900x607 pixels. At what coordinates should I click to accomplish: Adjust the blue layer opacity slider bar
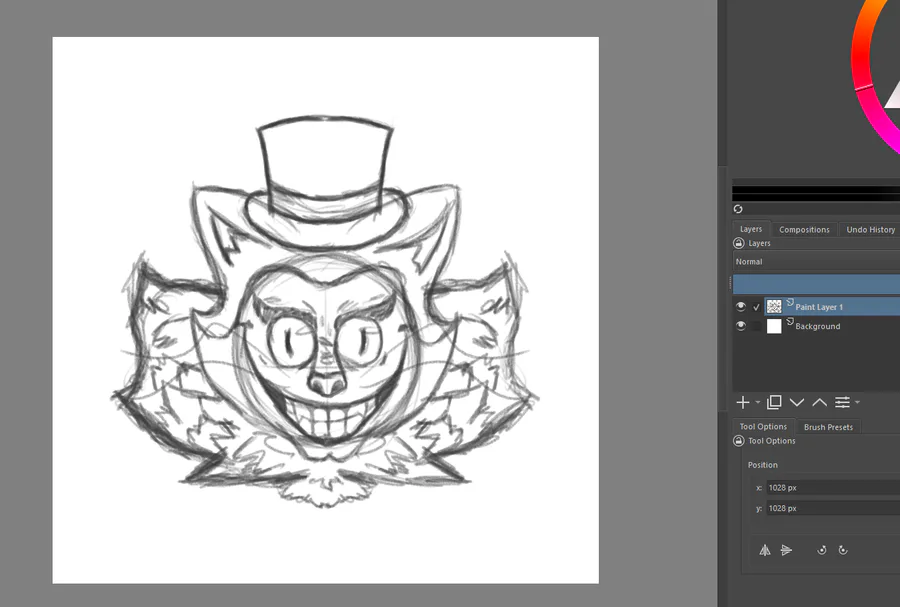[x=816, y=284]
